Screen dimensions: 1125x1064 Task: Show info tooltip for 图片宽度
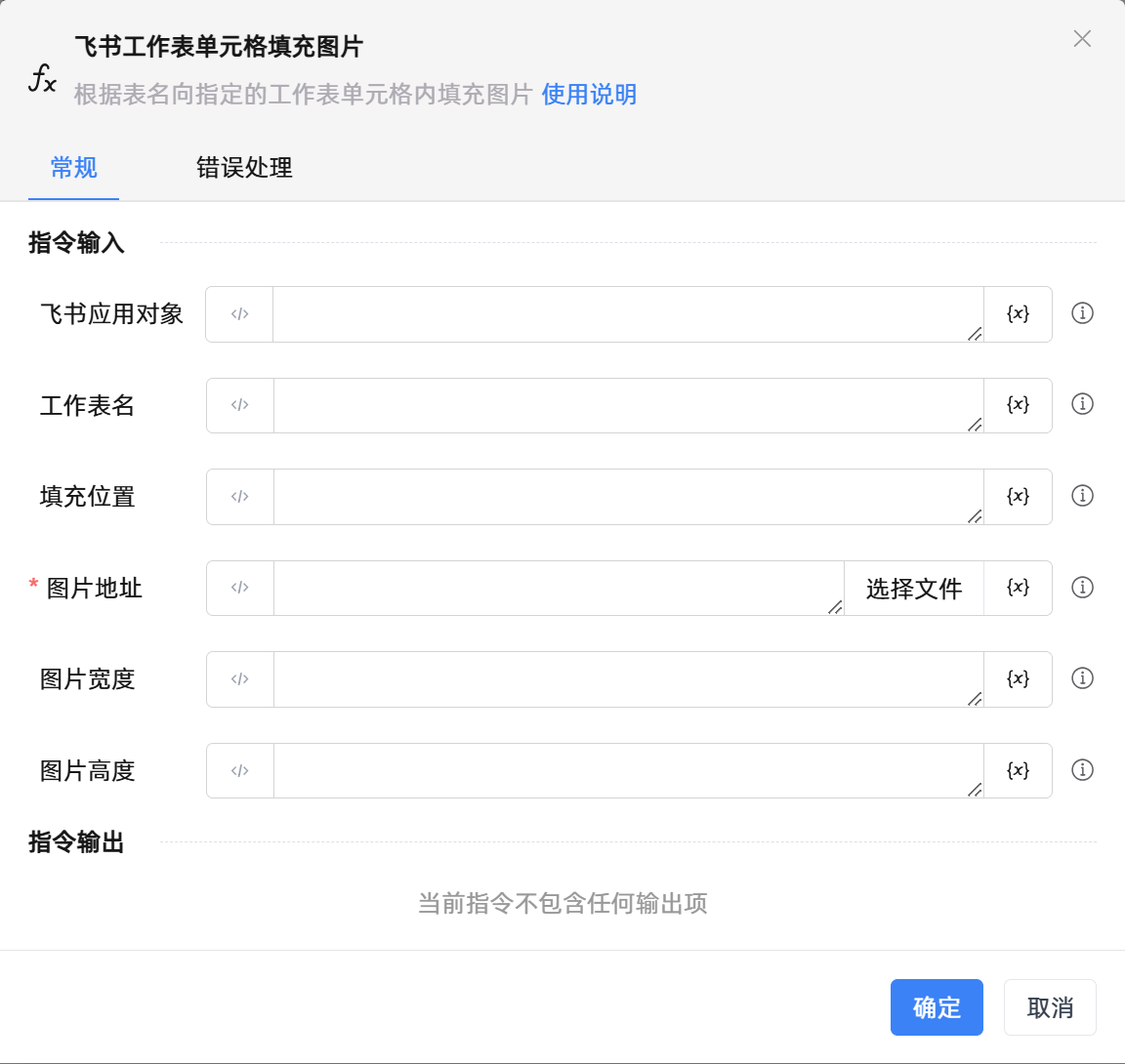coord(1082,678)
